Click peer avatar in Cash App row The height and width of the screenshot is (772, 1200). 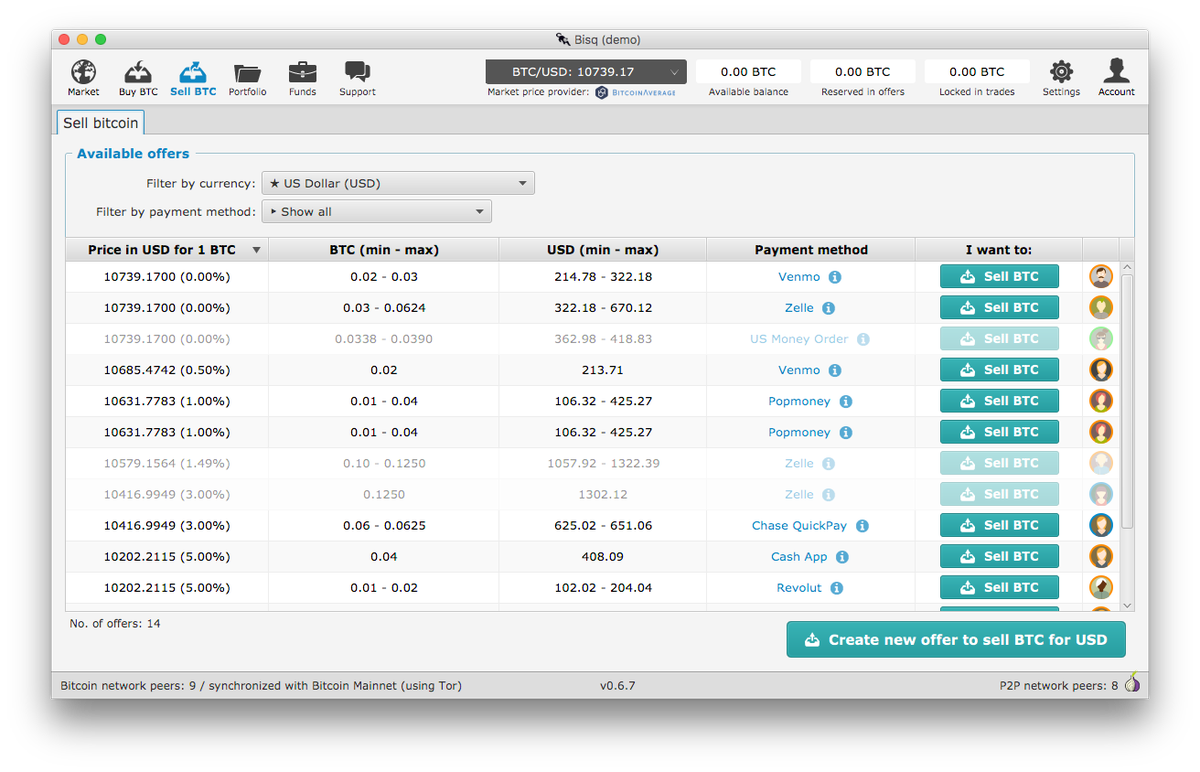coord(1101,556)
